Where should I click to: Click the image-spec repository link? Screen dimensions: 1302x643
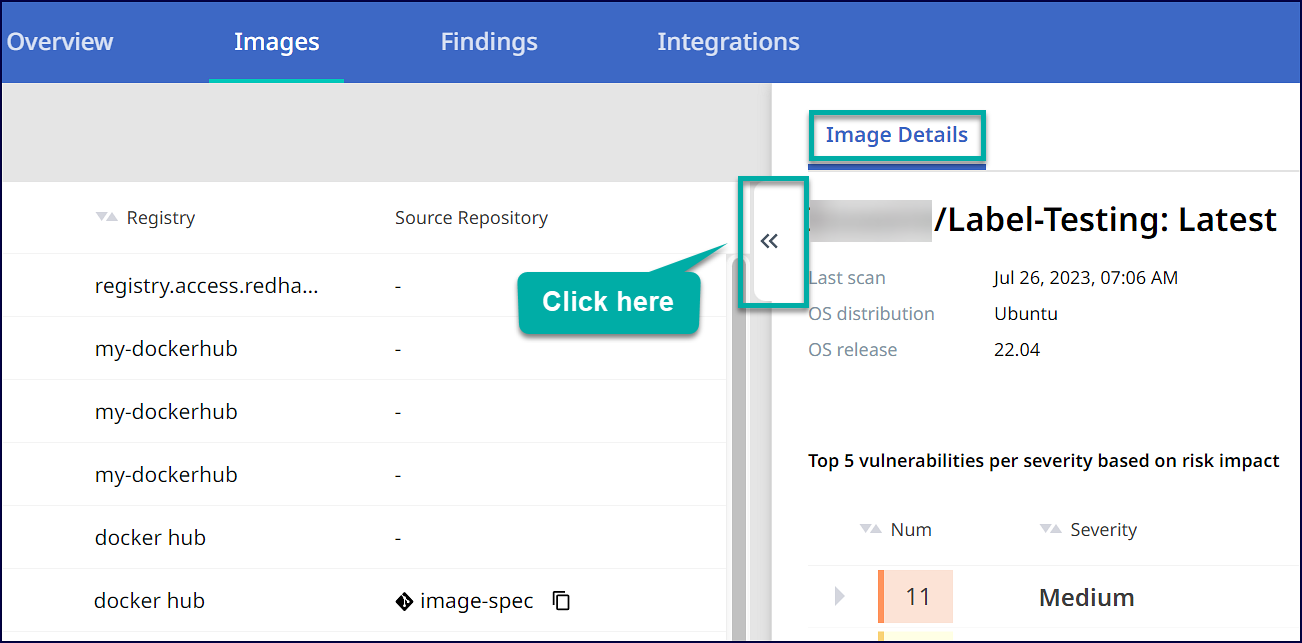476,601
